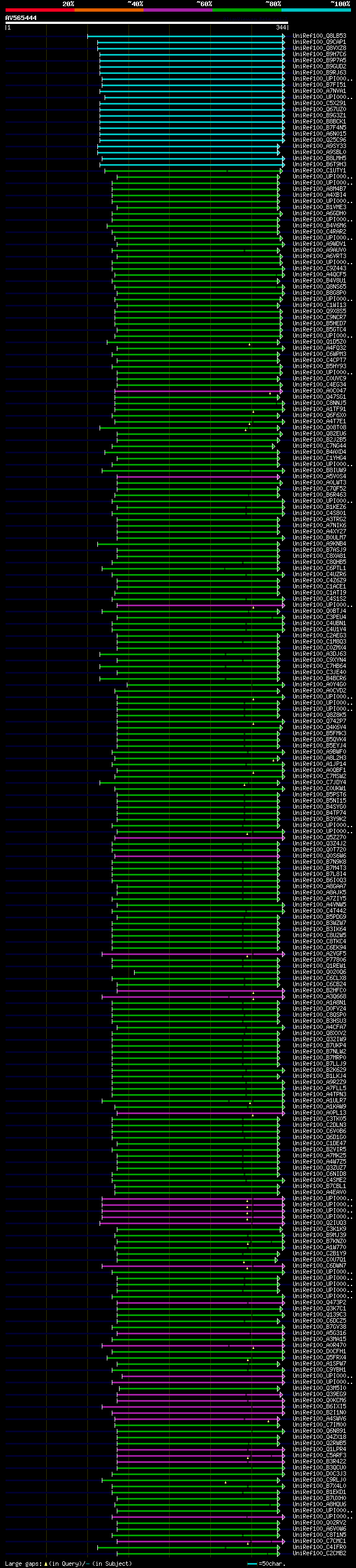Select the UniRef100_Q47SG1 label

point(319,397)
